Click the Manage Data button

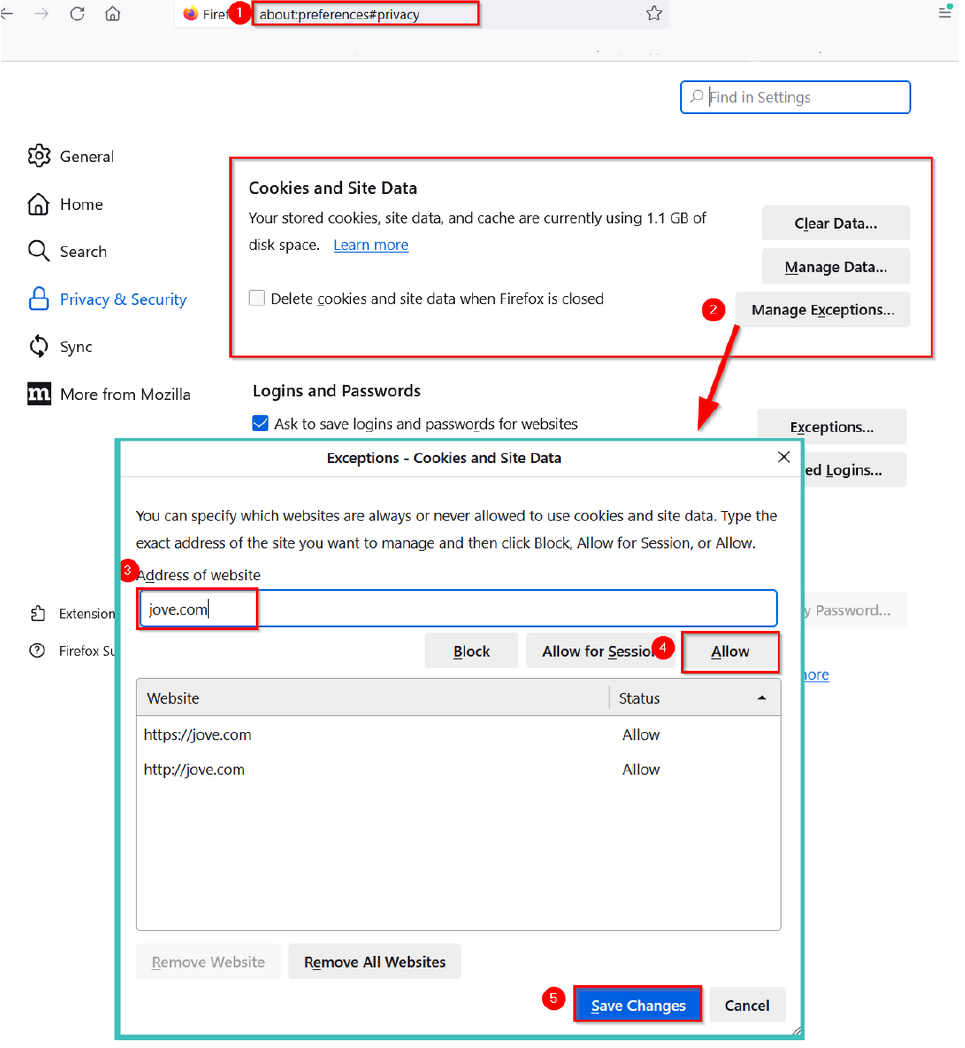coord(835,267)
